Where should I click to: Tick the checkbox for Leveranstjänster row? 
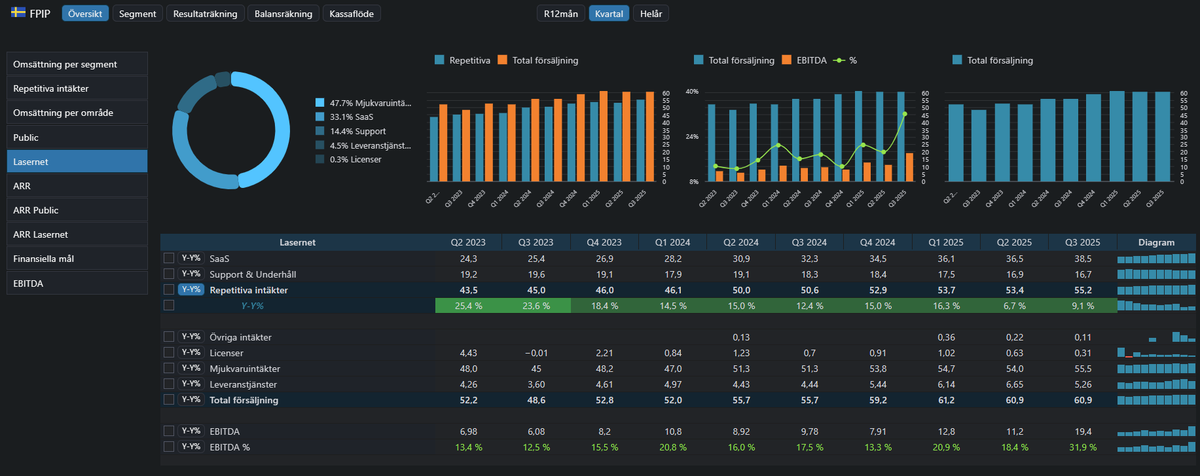pyautogui.click(x=168, y=384)
